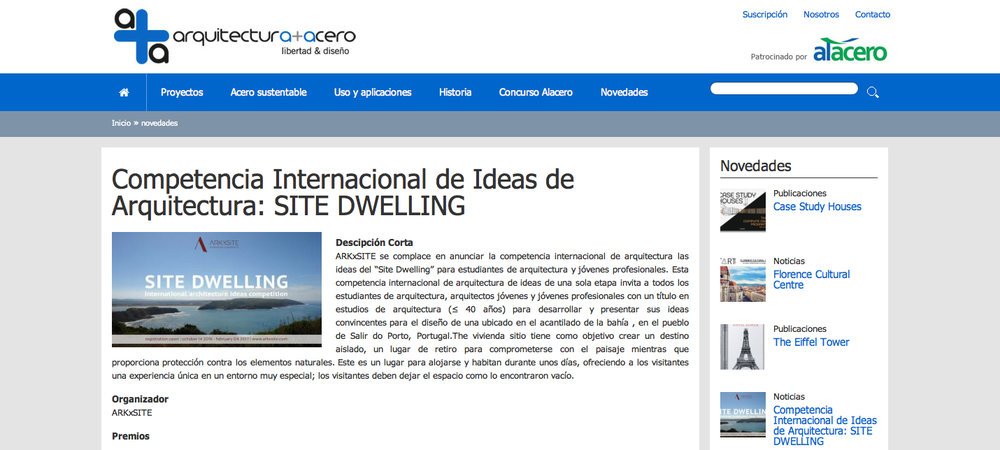Click the home icon in navigation bar
Screen dimensions: 1000x450
click(124, 92)
